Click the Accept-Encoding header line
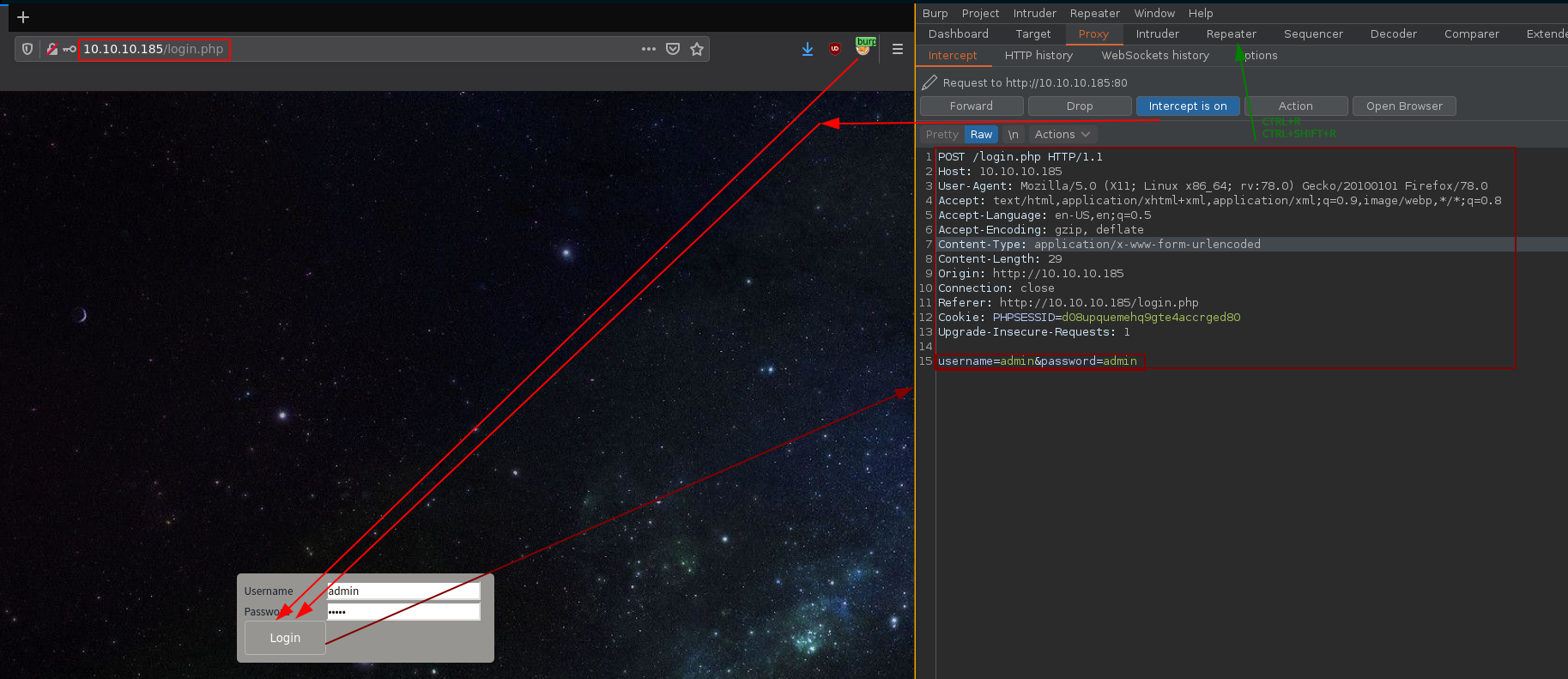1568x679 pixels. click(1041, 229)
